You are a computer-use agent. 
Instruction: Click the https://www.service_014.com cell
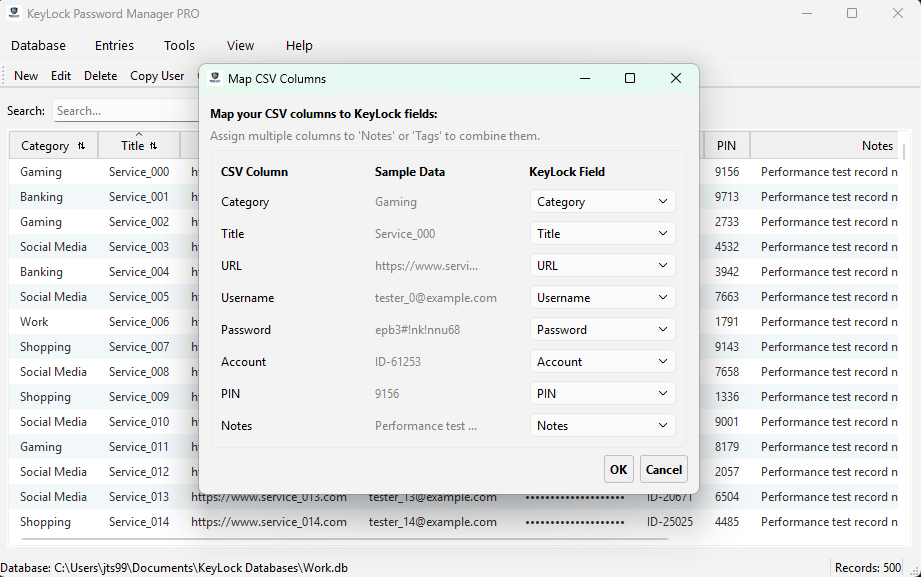pyautogui.click(x=269, y=522)
